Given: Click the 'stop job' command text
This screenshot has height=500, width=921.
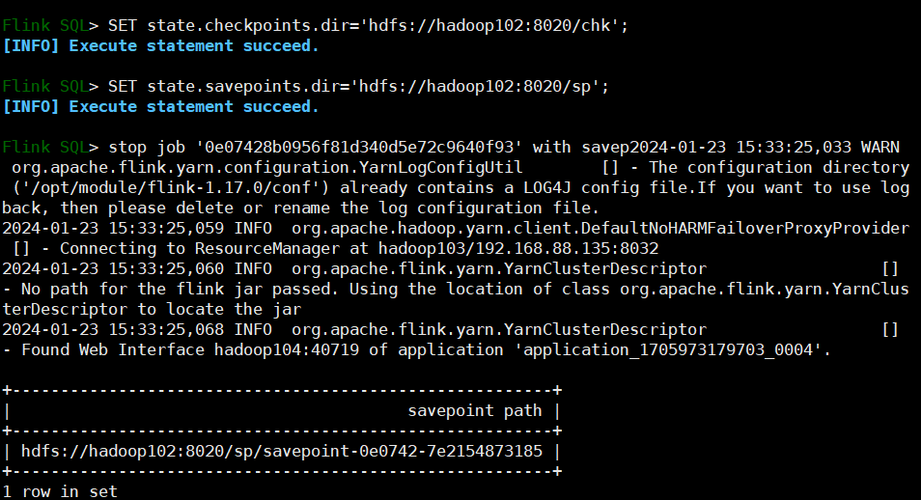Looking at the screenshot, I should pos(147,147).
